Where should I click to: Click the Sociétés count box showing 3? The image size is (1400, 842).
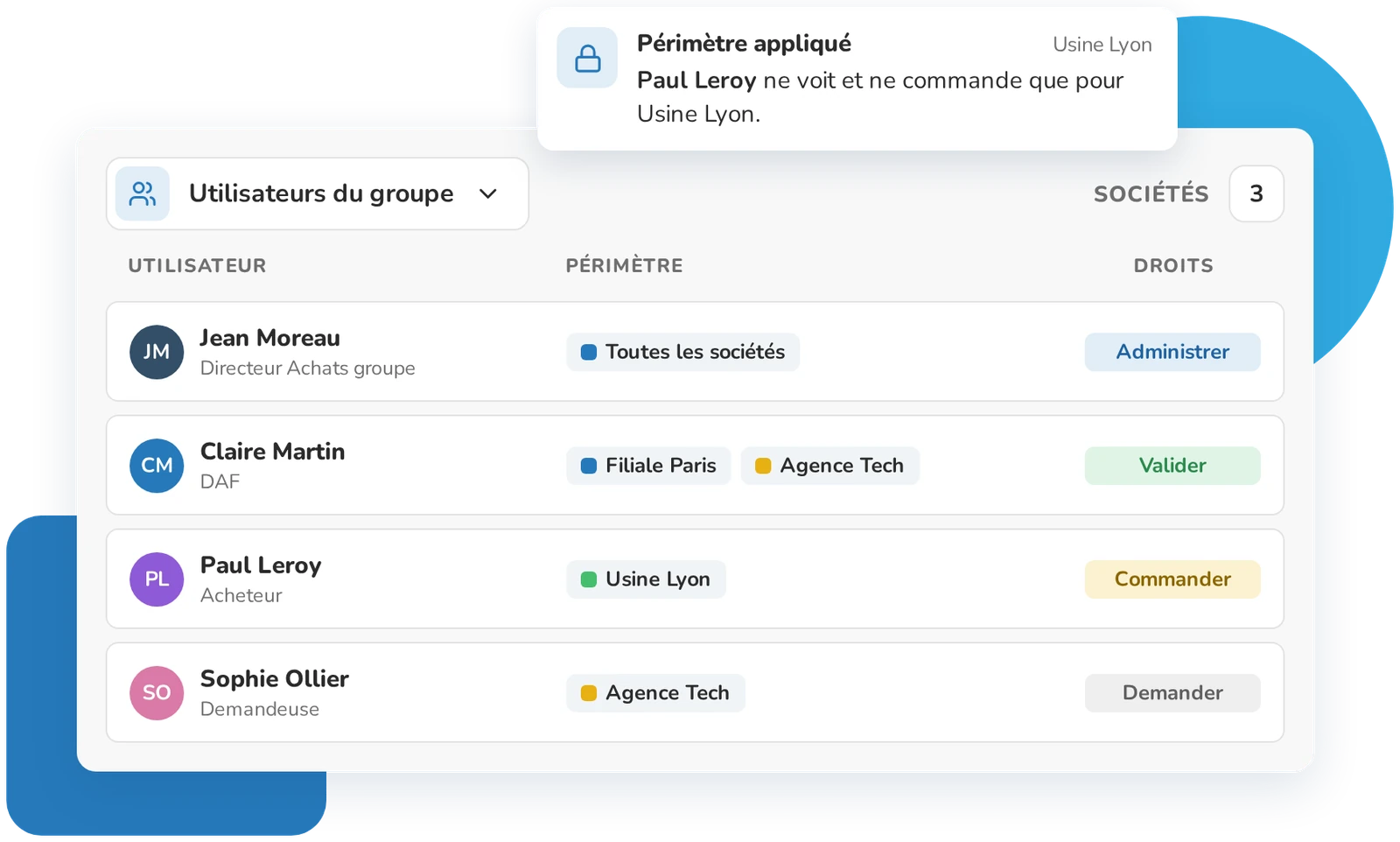click(x=1256, y=193)
